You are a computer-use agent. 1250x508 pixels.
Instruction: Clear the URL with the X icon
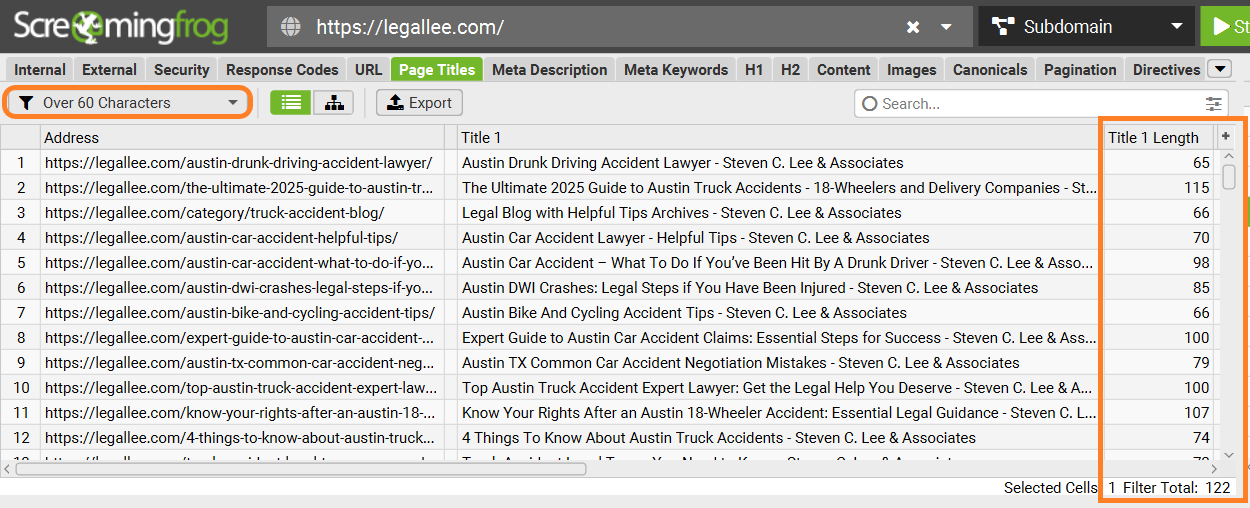(913, 27)
